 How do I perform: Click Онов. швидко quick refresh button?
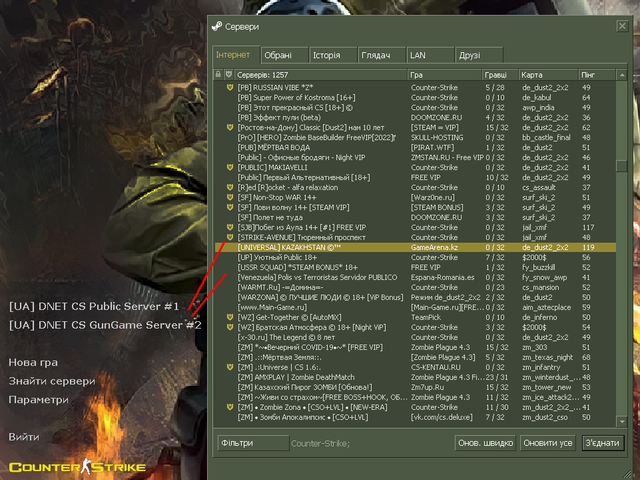pyautogui.click(x=485, y=443)
